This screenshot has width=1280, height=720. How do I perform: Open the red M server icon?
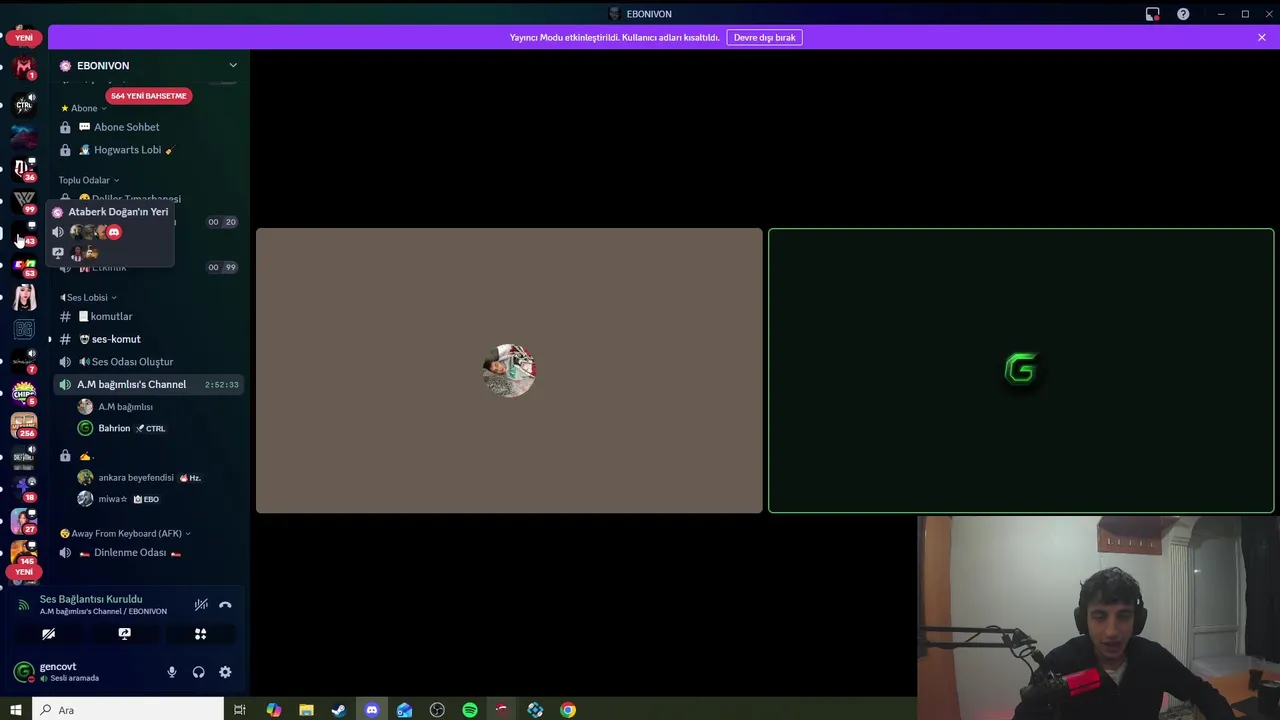(24, 68)
